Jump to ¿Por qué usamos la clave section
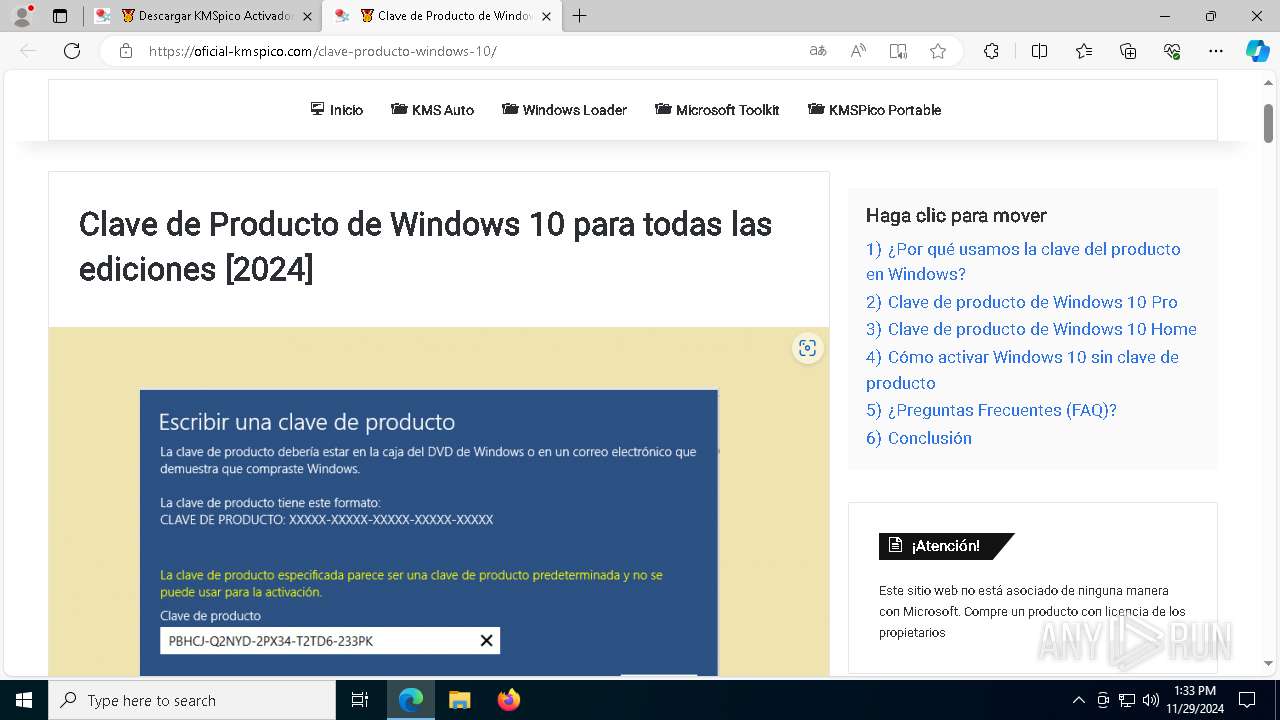 [x=1023, y=261]
